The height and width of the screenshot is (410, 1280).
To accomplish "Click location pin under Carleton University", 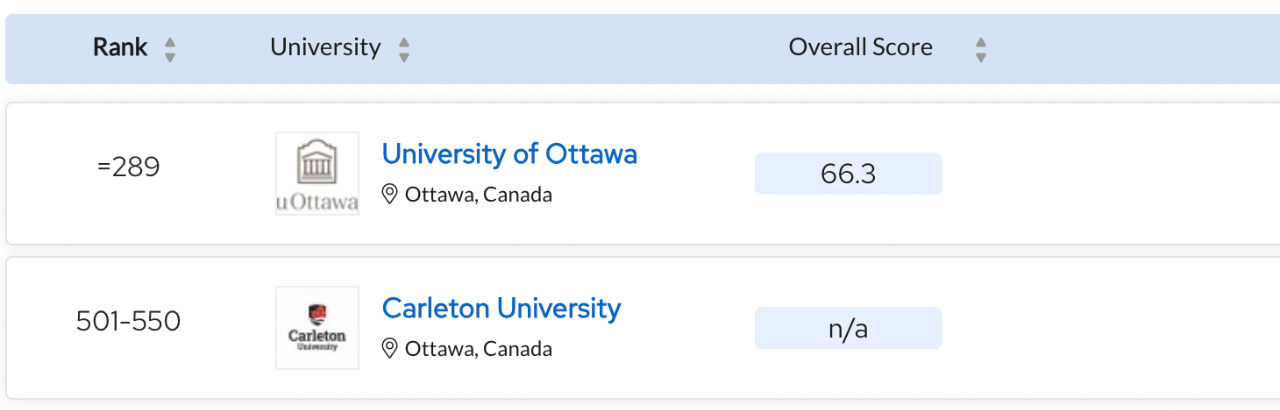I will (390, 348).
